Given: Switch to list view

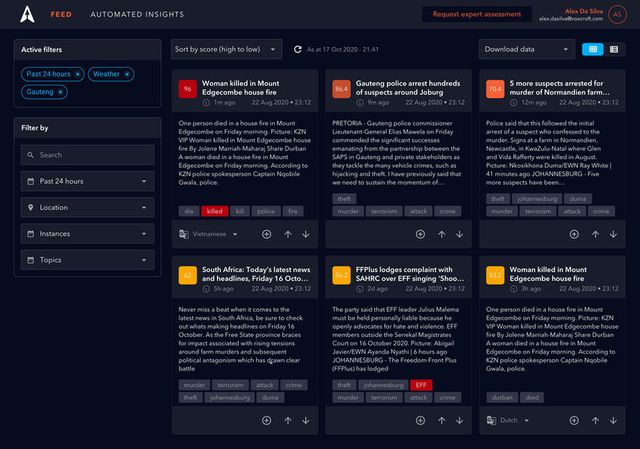Looking at the screenshot, I should coord(614,49).
